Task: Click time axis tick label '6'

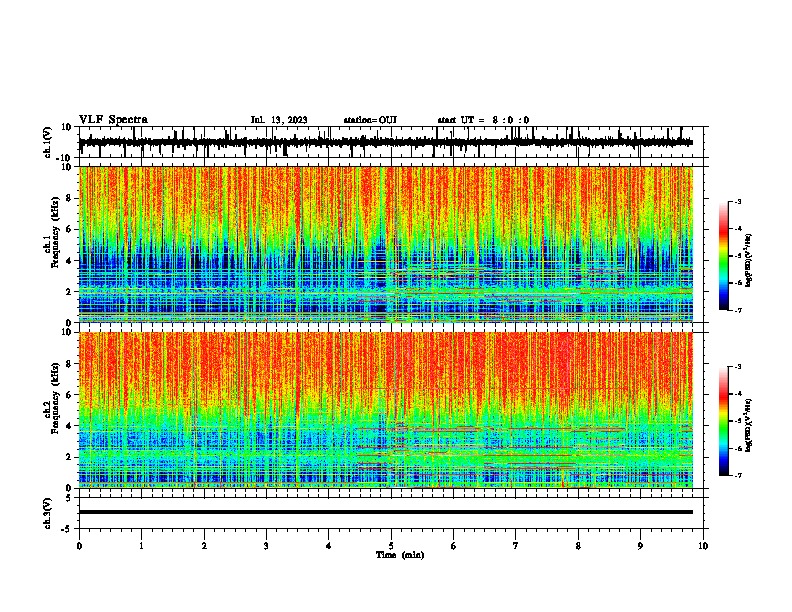Action: [x=453, y=546]
